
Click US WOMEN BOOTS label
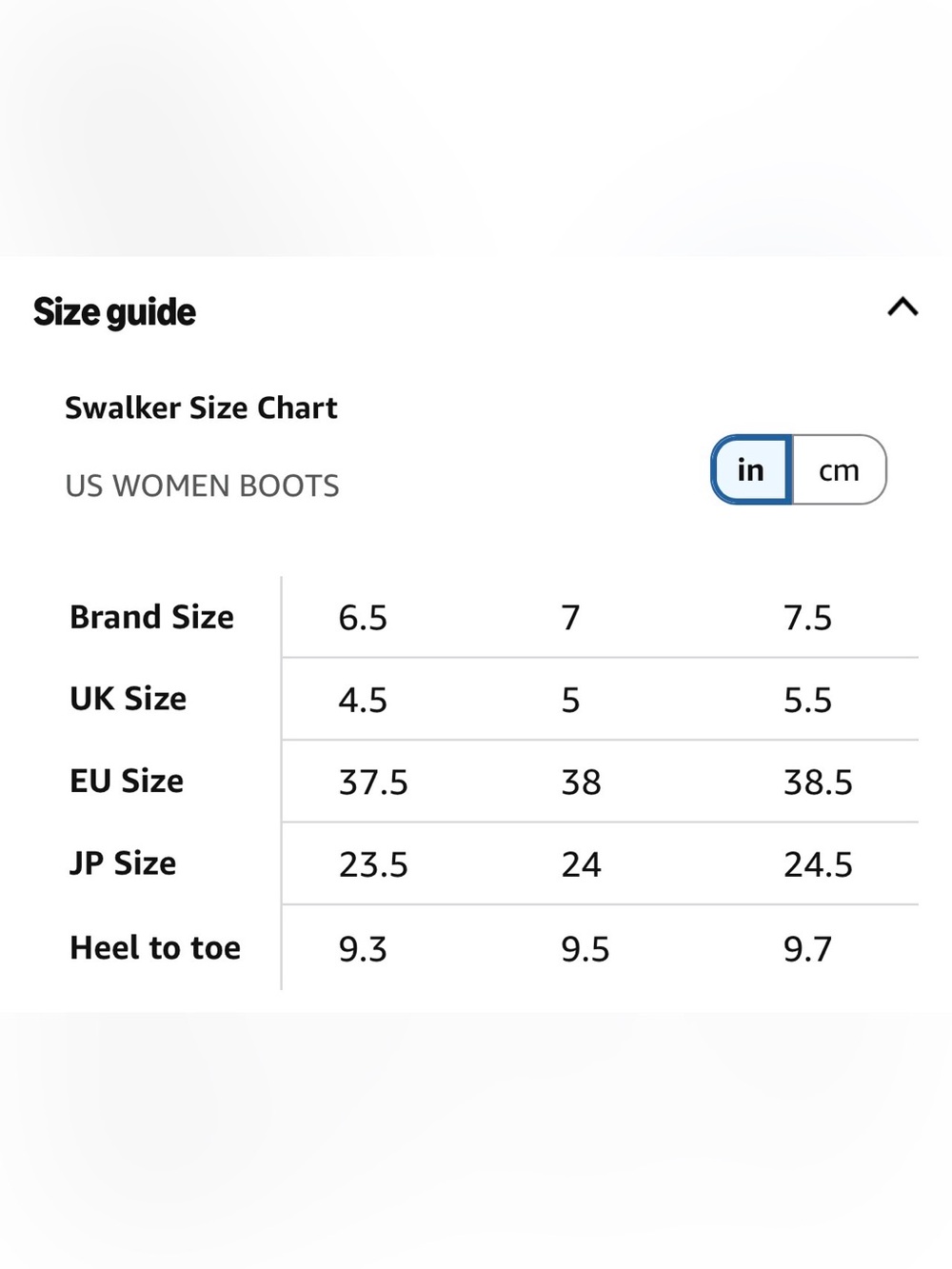tap(202, 486)
